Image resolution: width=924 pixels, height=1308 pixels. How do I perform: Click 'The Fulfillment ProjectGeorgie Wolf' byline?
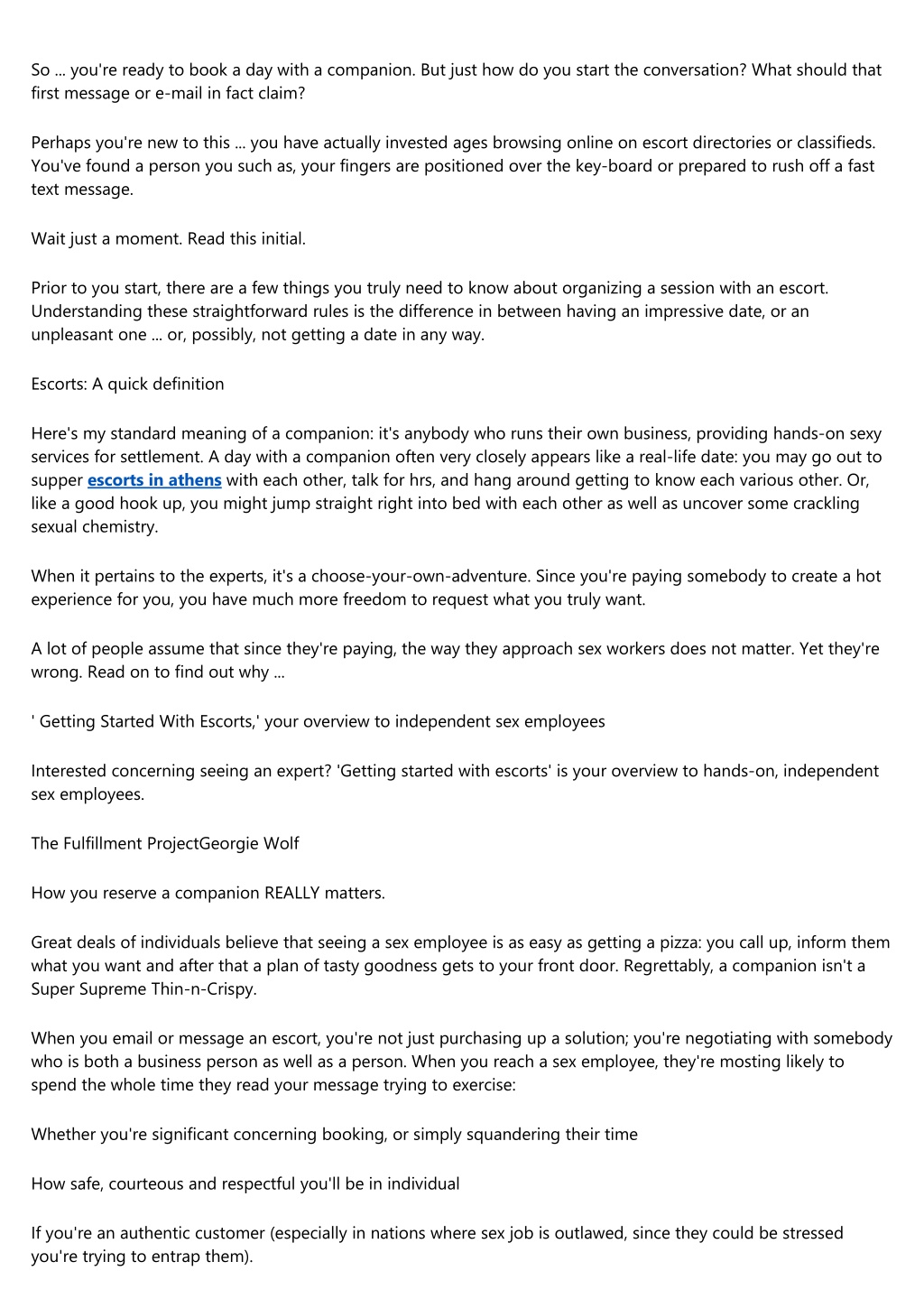click(x=165, y=844)
